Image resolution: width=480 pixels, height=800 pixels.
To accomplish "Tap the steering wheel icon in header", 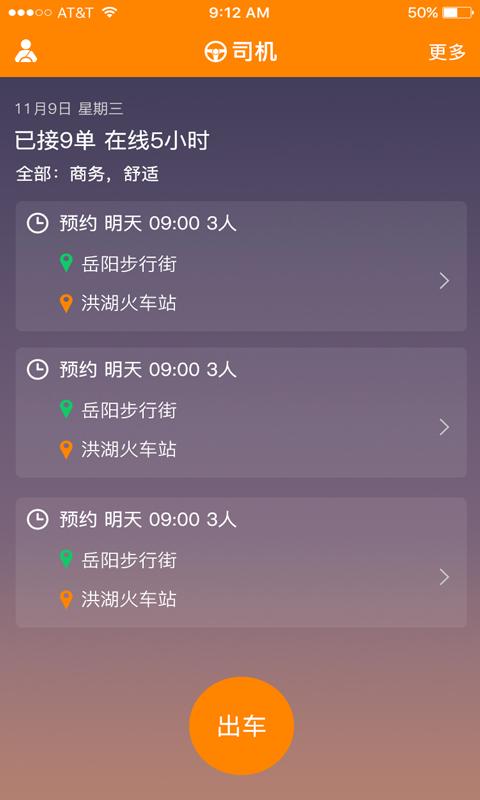I will (215, 52).
